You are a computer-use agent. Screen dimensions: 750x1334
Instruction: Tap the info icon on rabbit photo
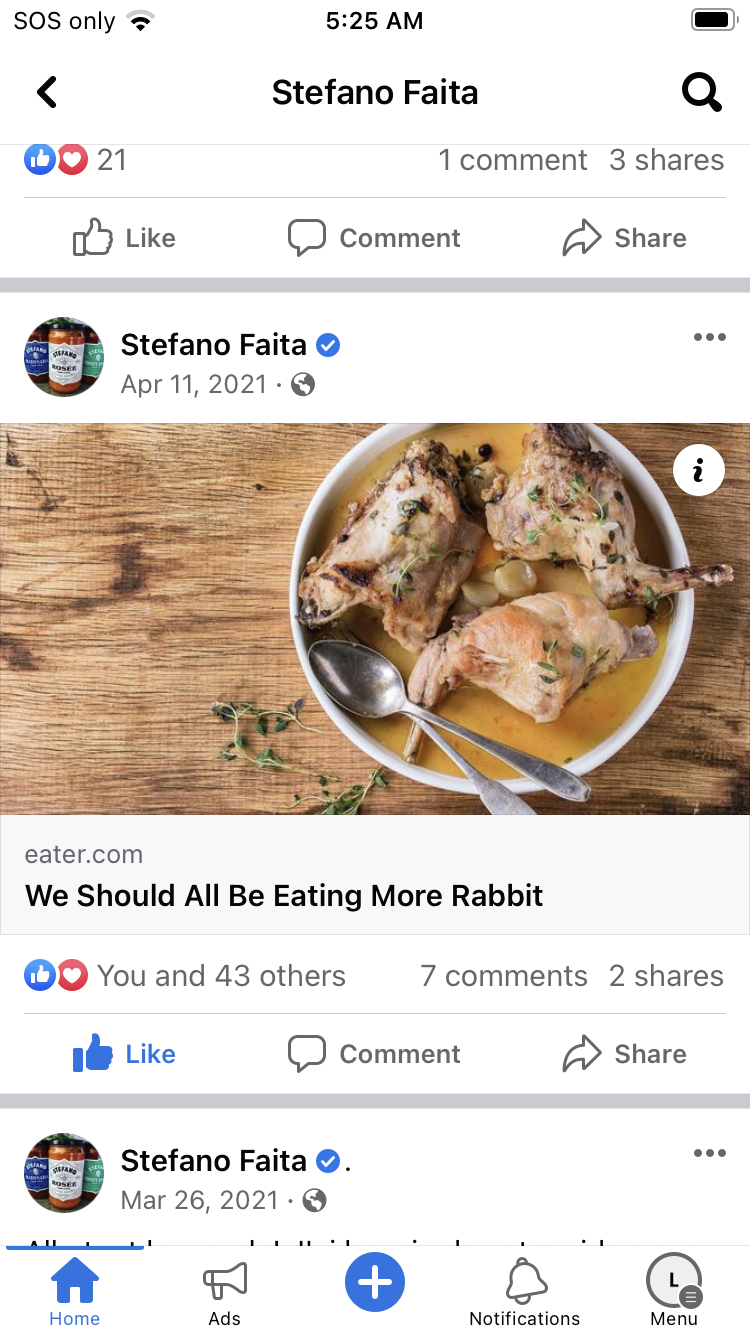point(698,470)
